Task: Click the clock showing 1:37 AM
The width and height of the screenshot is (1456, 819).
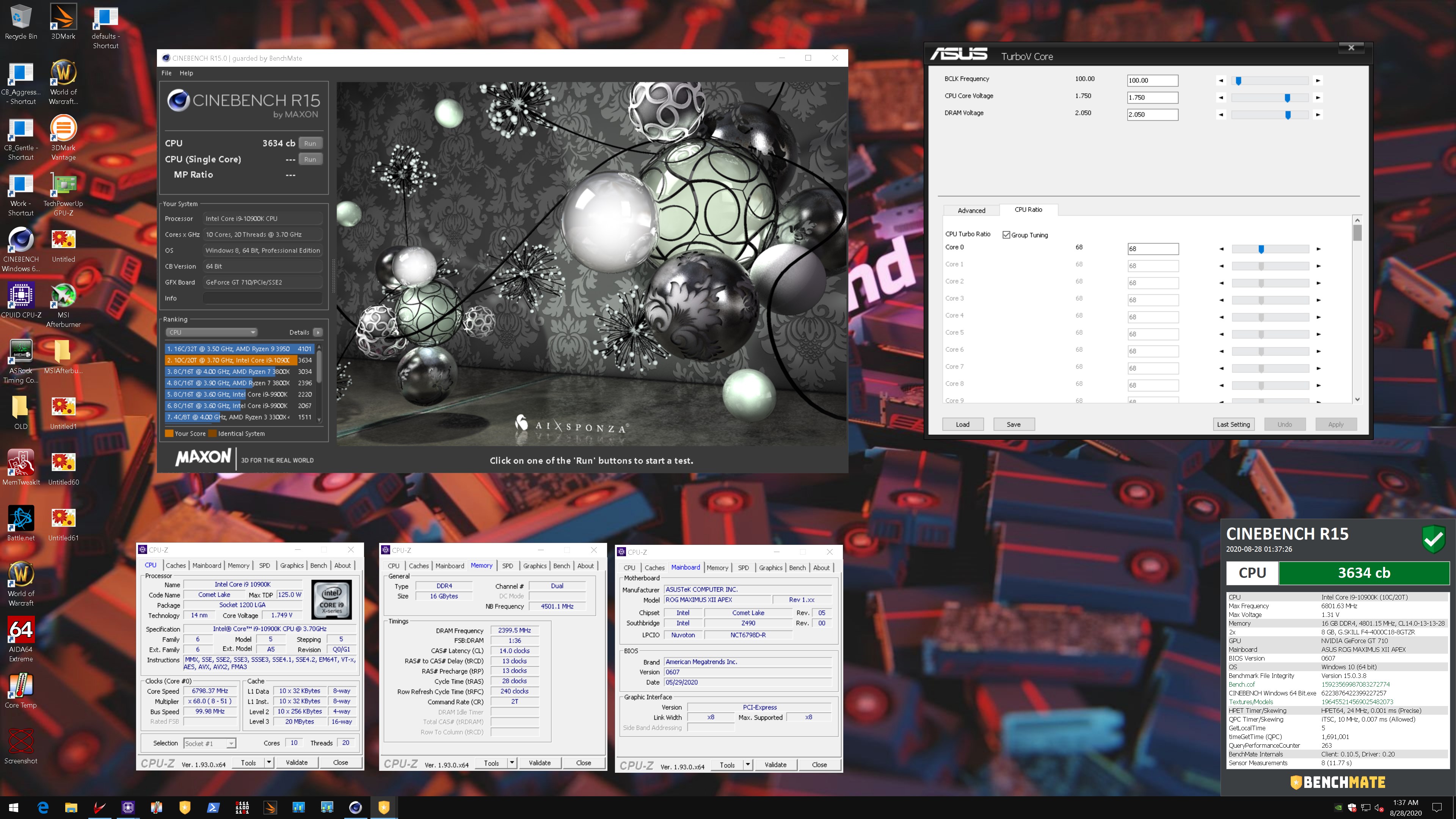Action: pyautogui.click(x=1405, y=803)
